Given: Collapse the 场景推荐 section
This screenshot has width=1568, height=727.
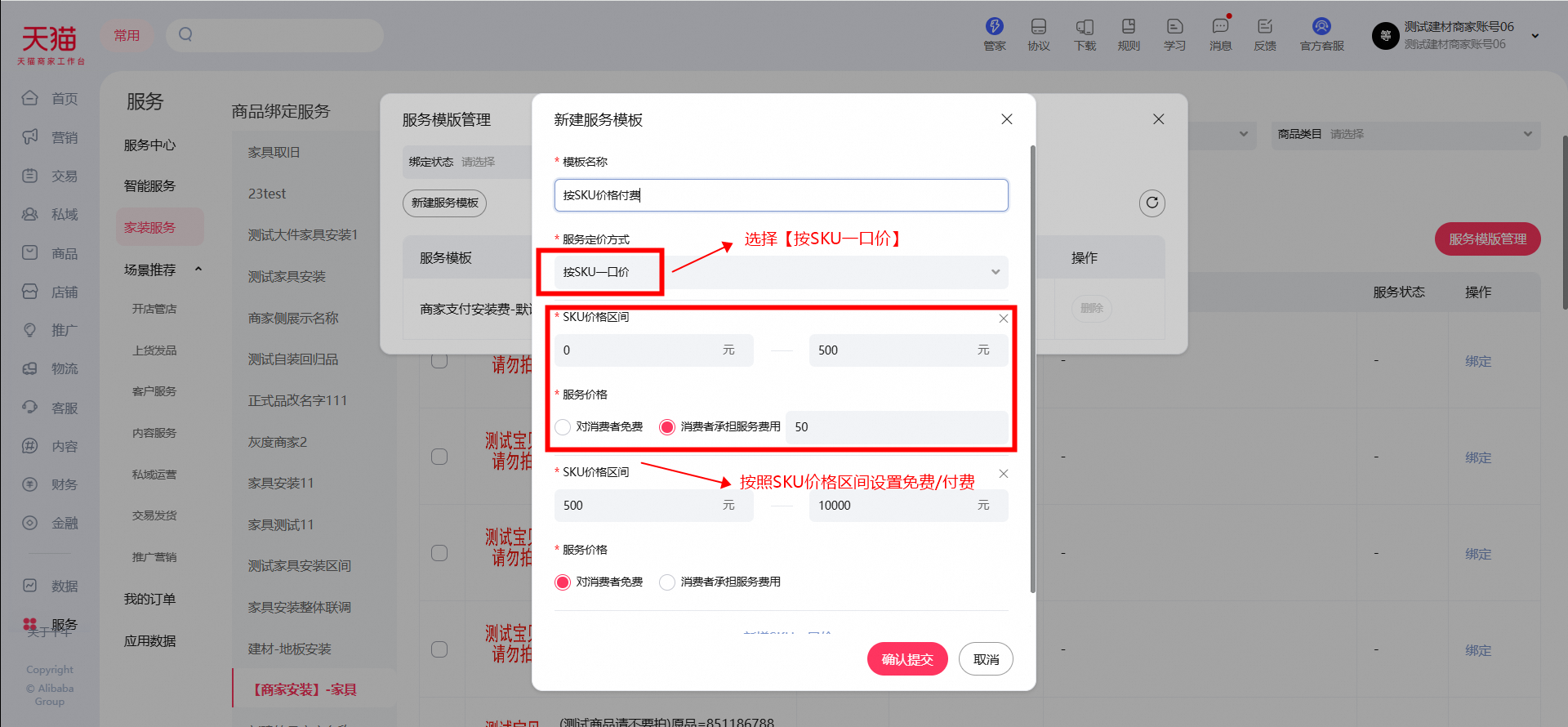Looking at the screenshot, I should [198, 270].
